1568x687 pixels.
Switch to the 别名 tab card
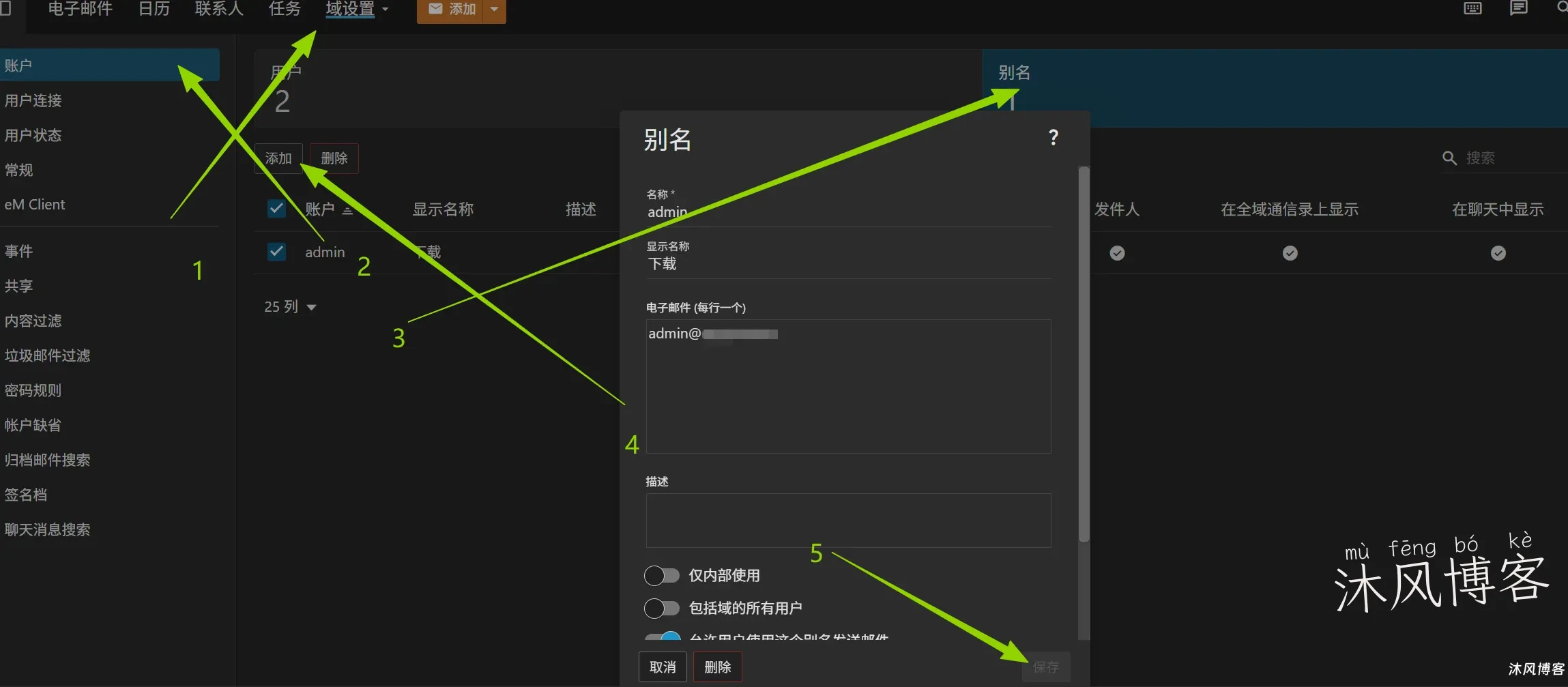pyautogui.click(x=1275, y=87)
